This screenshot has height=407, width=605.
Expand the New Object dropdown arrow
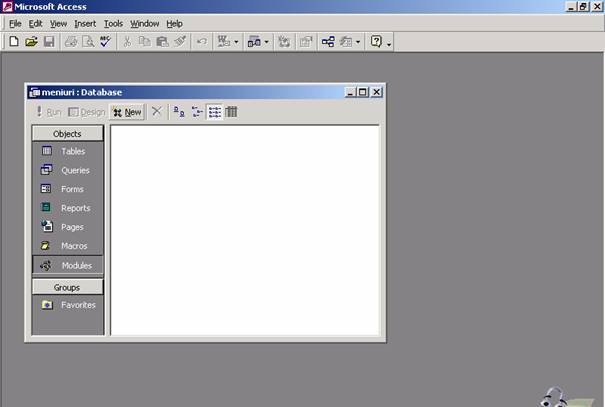[x=358, y=43]
